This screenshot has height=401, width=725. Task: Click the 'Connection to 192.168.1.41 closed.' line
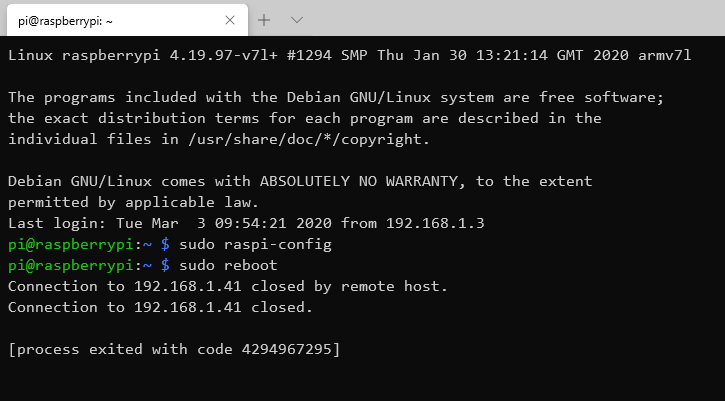(x=160, y=307)
